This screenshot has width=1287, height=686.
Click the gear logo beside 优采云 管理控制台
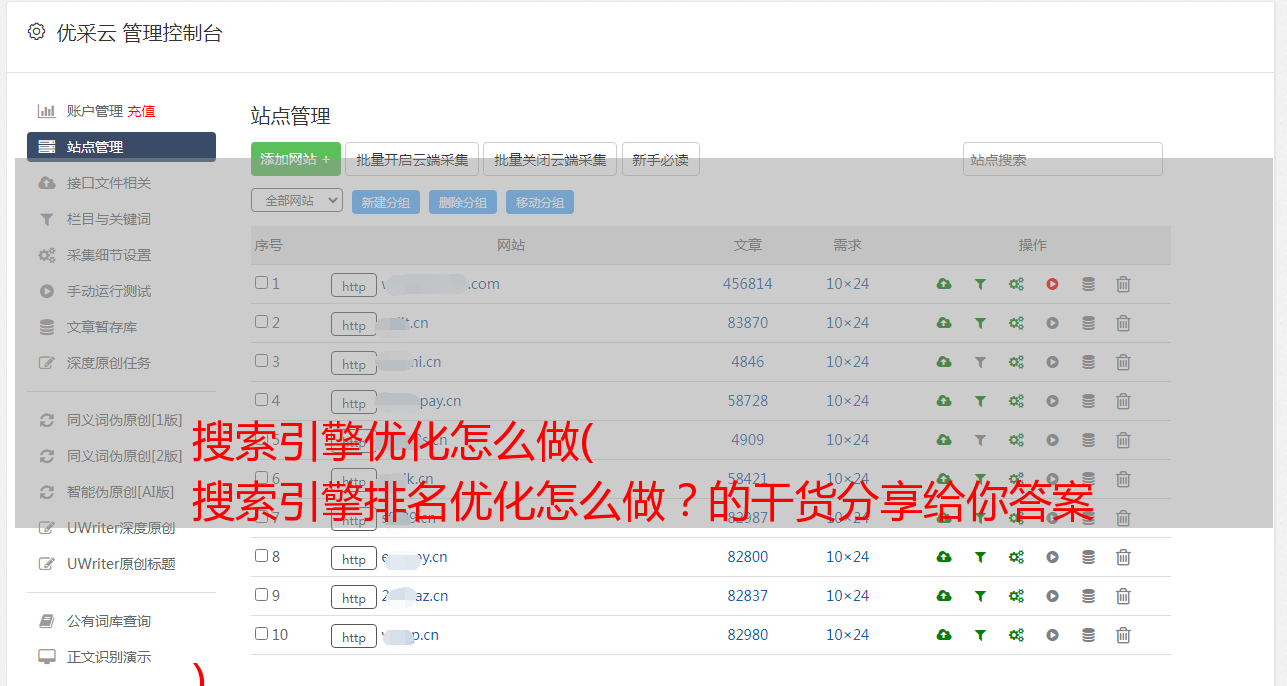click(x=36, y=32)
